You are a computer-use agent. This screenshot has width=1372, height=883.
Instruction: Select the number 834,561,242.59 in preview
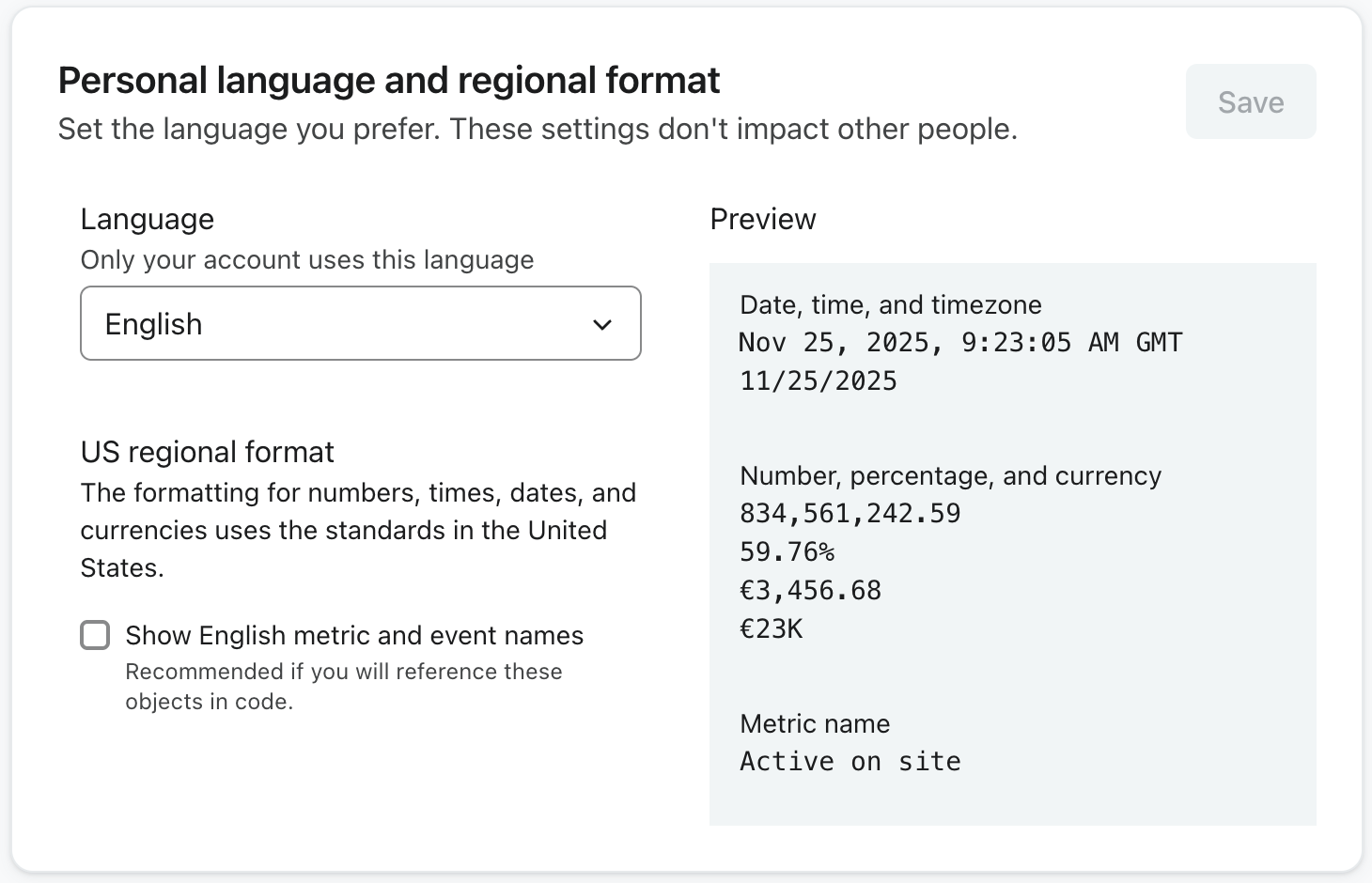850,513
